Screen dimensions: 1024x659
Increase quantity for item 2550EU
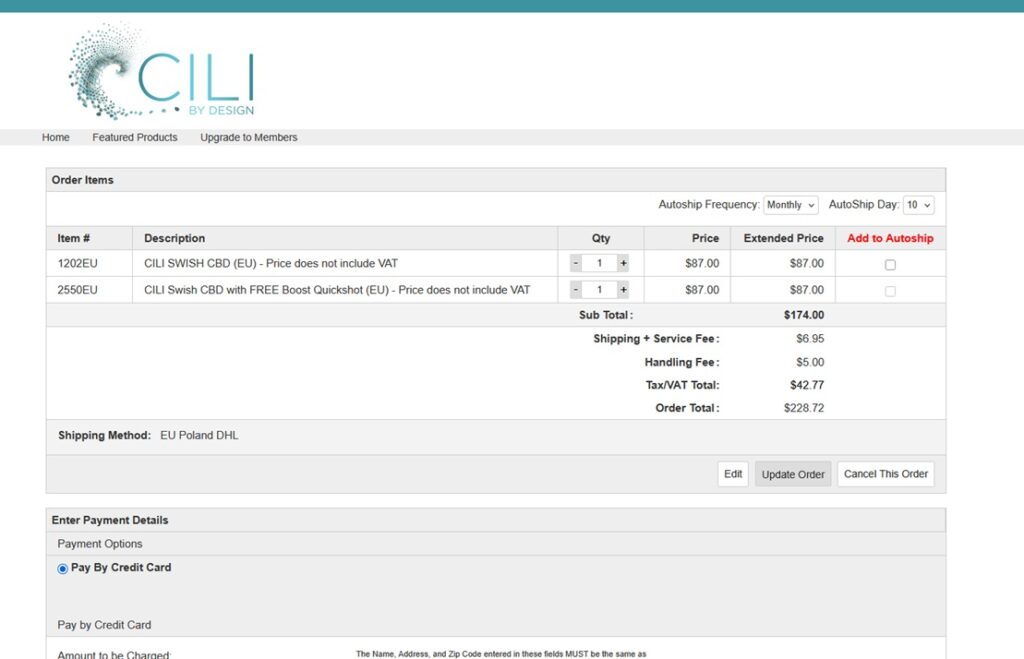(x=624, y=289)
